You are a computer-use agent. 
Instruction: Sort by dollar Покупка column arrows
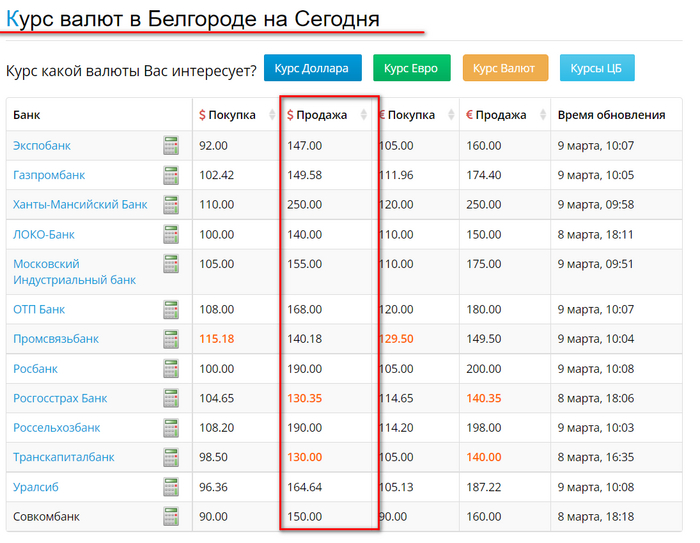click(x=272, y=115)
